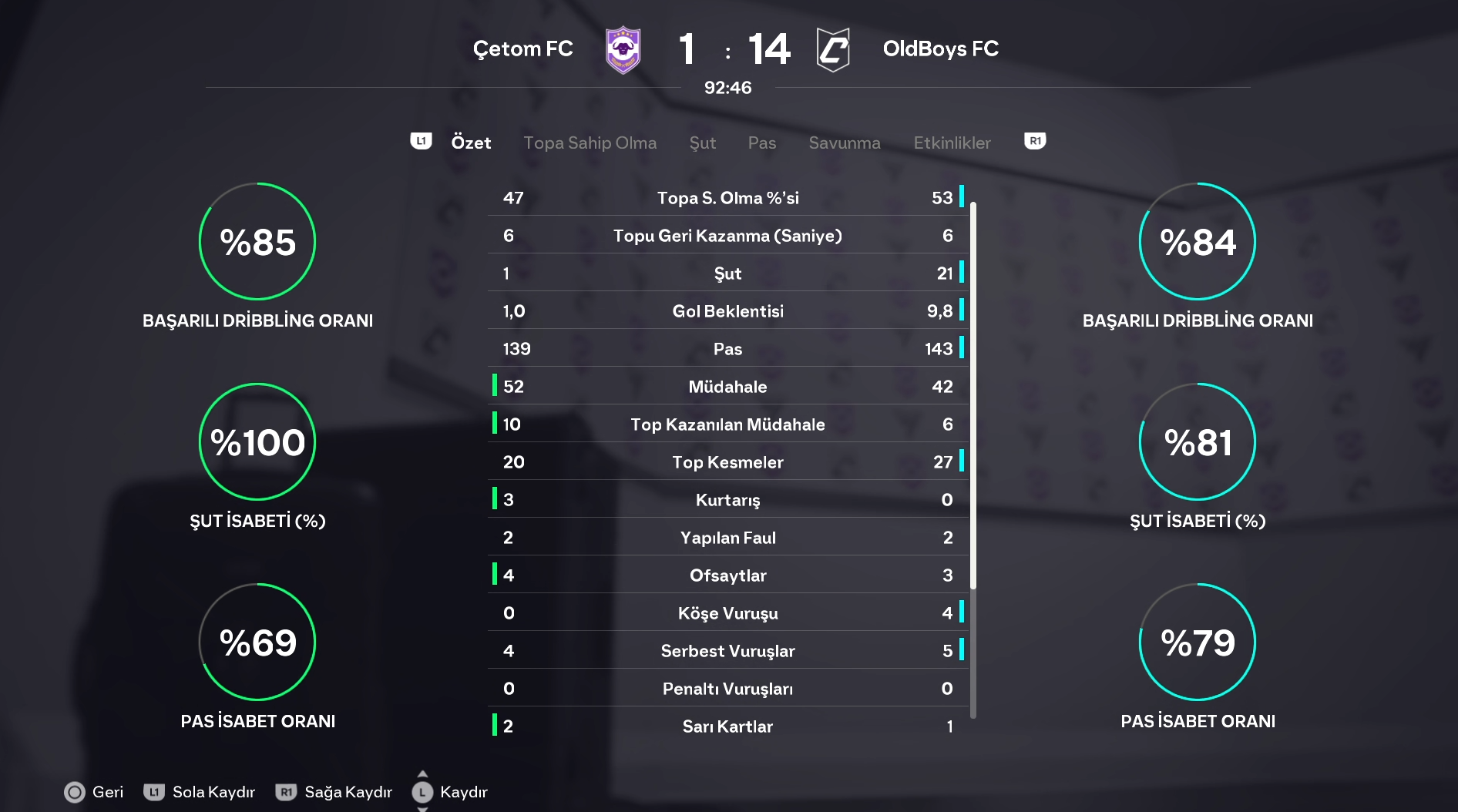Open the Topa Sahip Olma tab
The image size is (1458, 812).
(x=590, y=143)
